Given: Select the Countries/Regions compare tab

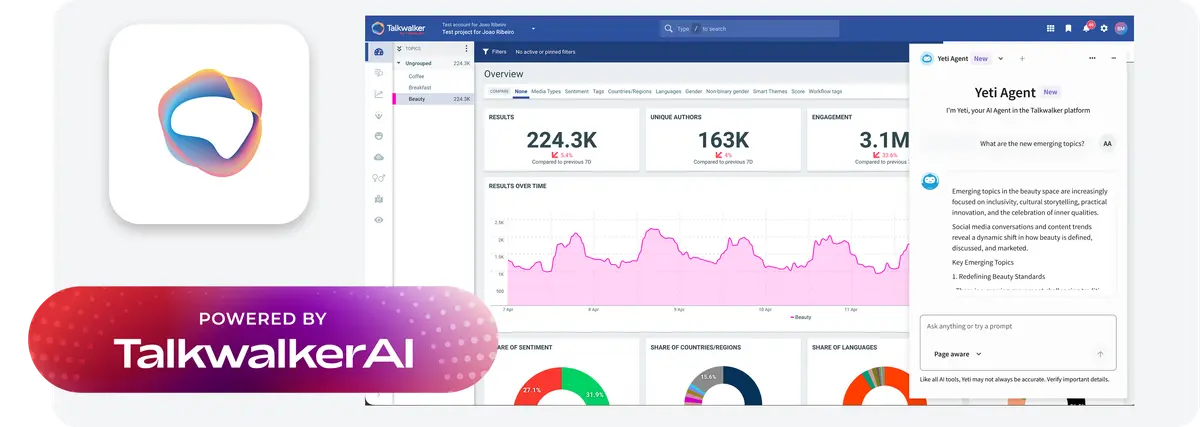Looking at the screenshot, I should (630, 91).
